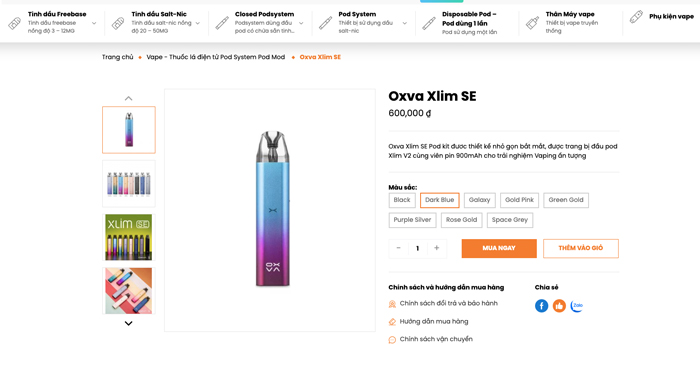
Task: Share product on Facebook icon
Action: click(541, 306)
